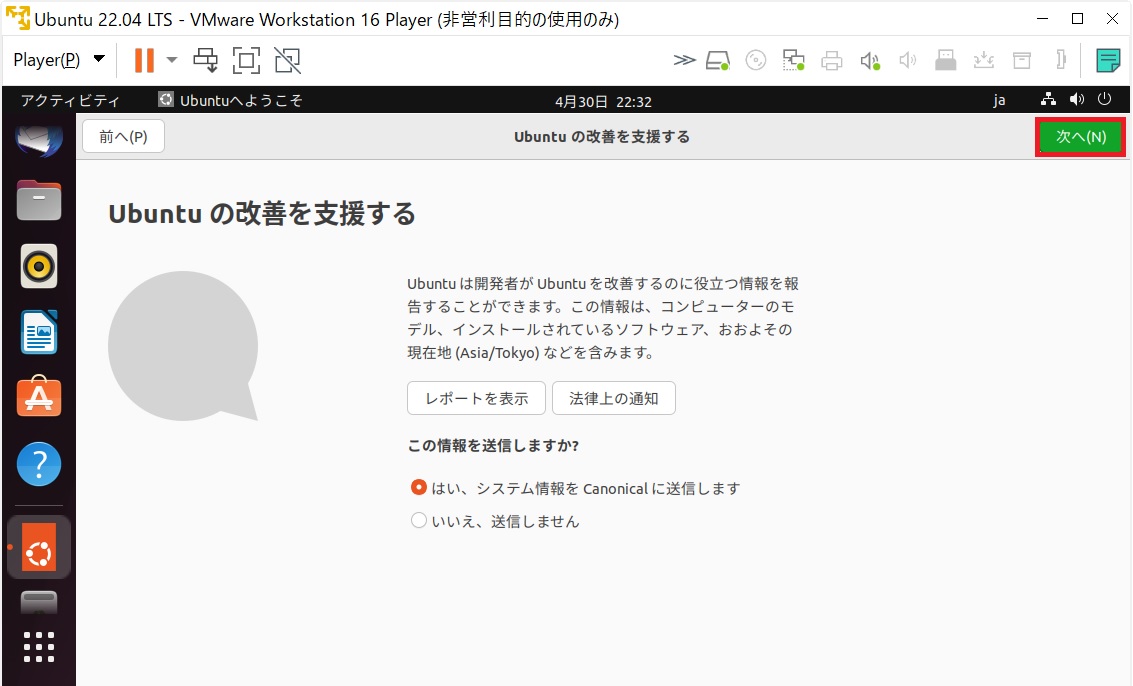Open the アクティビティ overview
This screenshot has width=1133, height=686.
point(70,100)
